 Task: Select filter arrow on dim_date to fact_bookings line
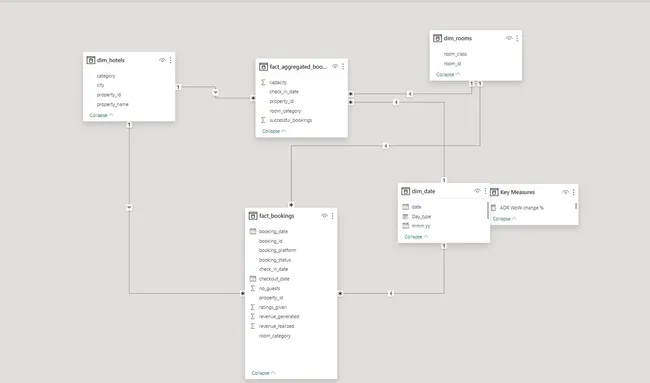pyautogui.click(x=391, y=293)
